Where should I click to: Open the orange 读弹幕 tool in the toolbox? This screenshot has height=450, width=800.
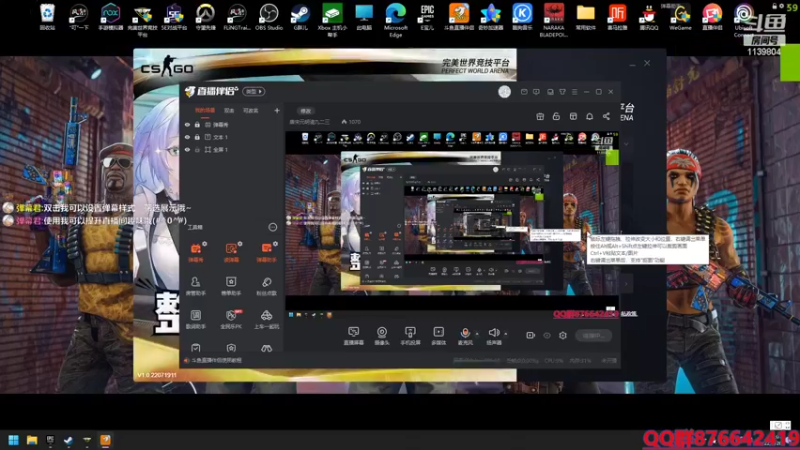tap(231, 252)
